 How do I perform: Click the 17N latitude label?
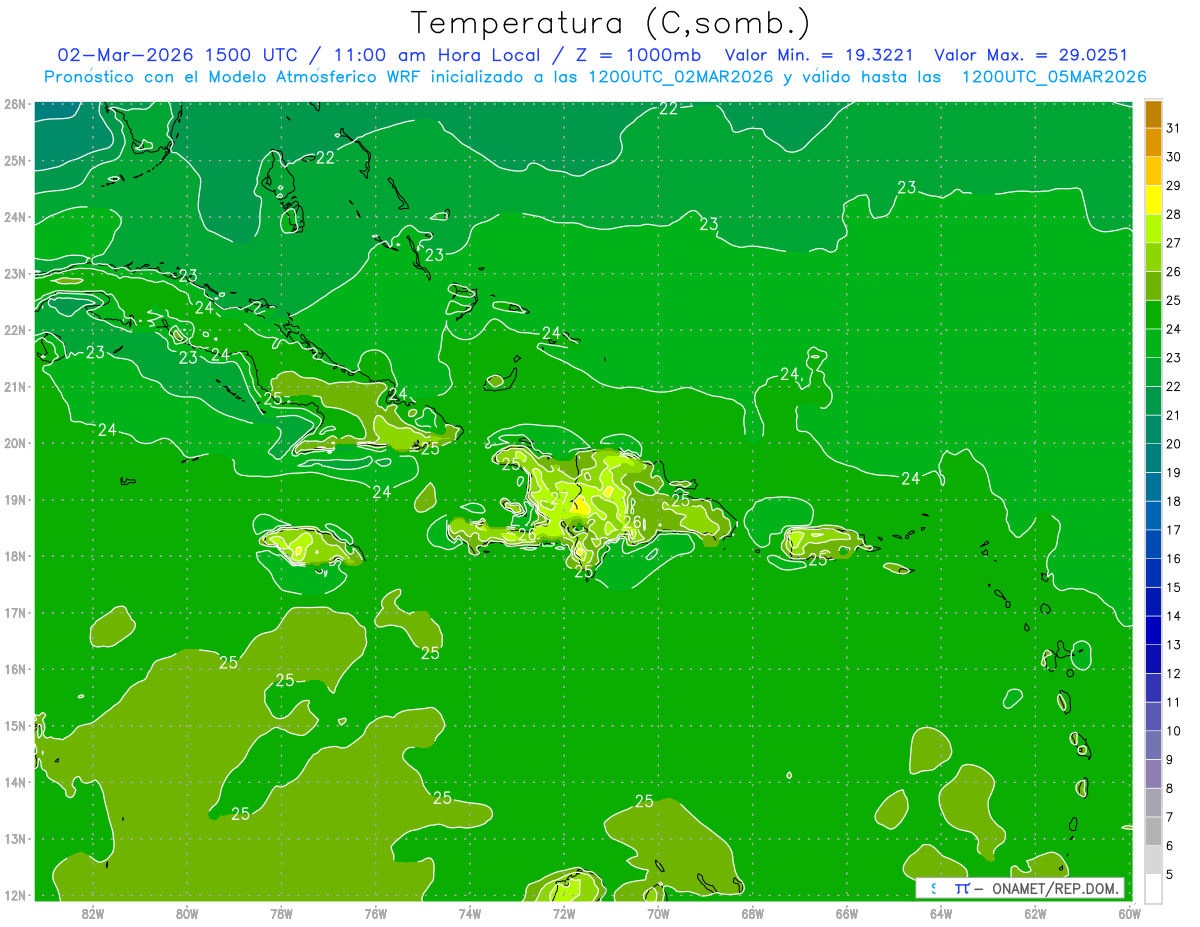point(14,612)
